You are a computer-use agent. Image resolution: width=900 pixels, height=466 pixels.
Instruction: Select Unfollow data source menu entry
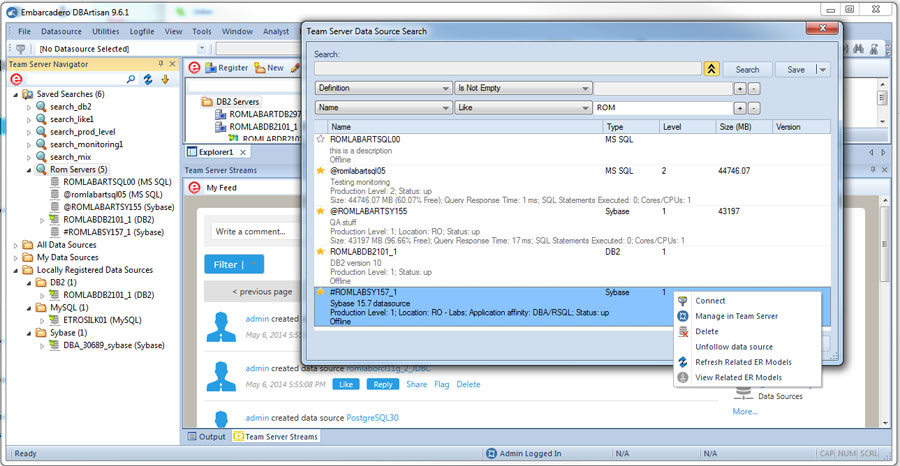point(734,347)
